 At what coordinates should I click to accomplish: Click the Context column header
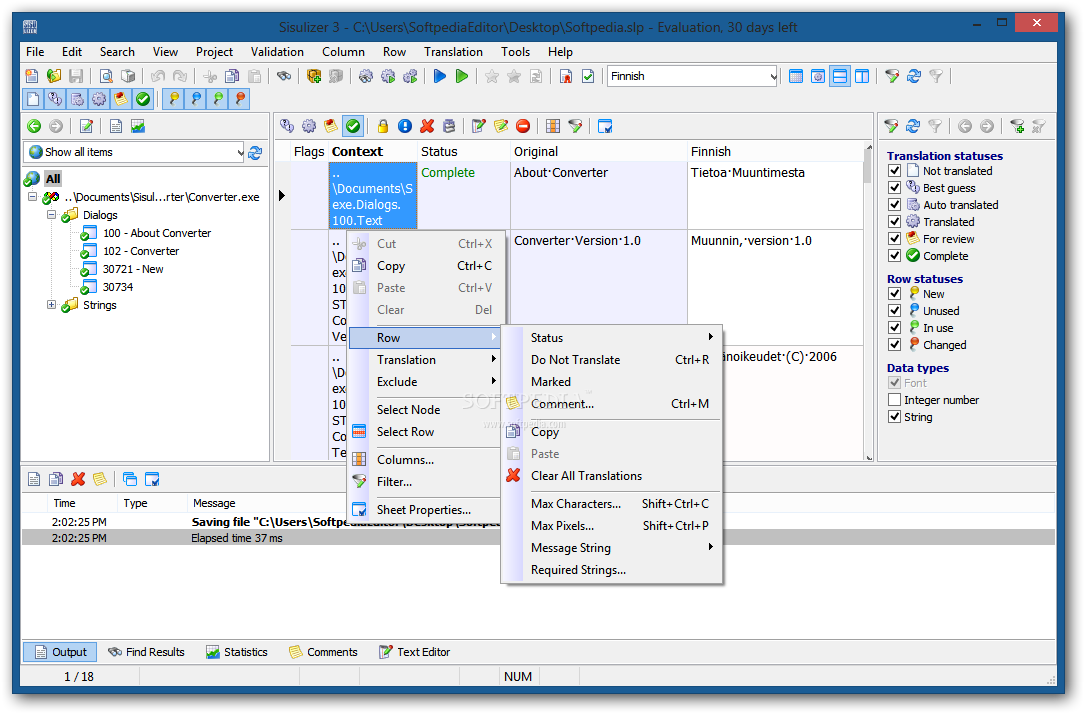point(372,152)
